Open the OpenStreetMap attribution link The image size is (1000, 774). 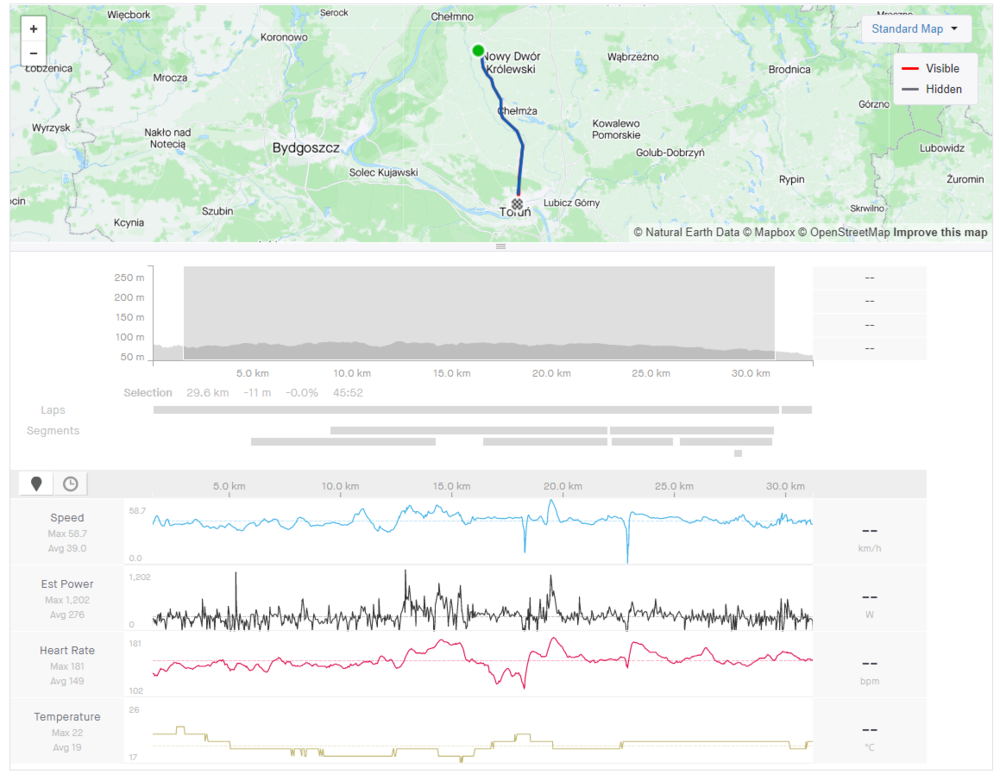tap(848, 233)
